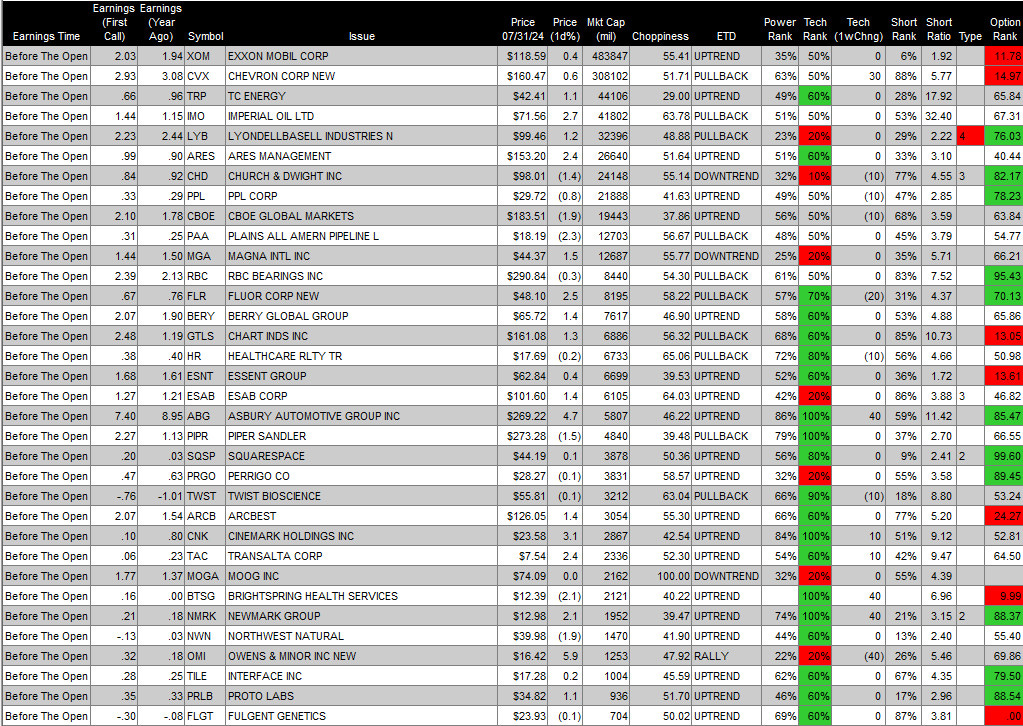This screenshot has height=726, width=1023.
Task: Click the Issue column header
Action: (362, 37)
